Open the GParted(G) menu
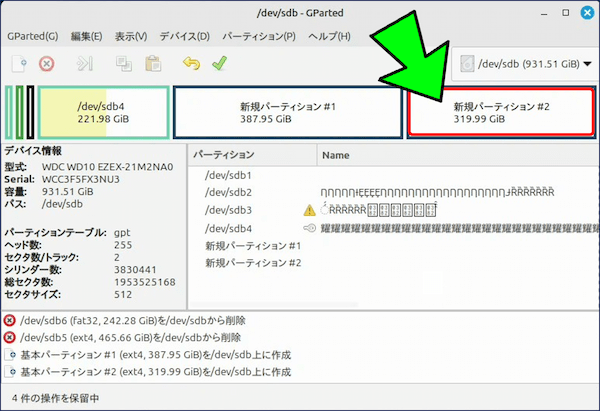Viewport: 600px width, 411px height. (x=32, y=36)
